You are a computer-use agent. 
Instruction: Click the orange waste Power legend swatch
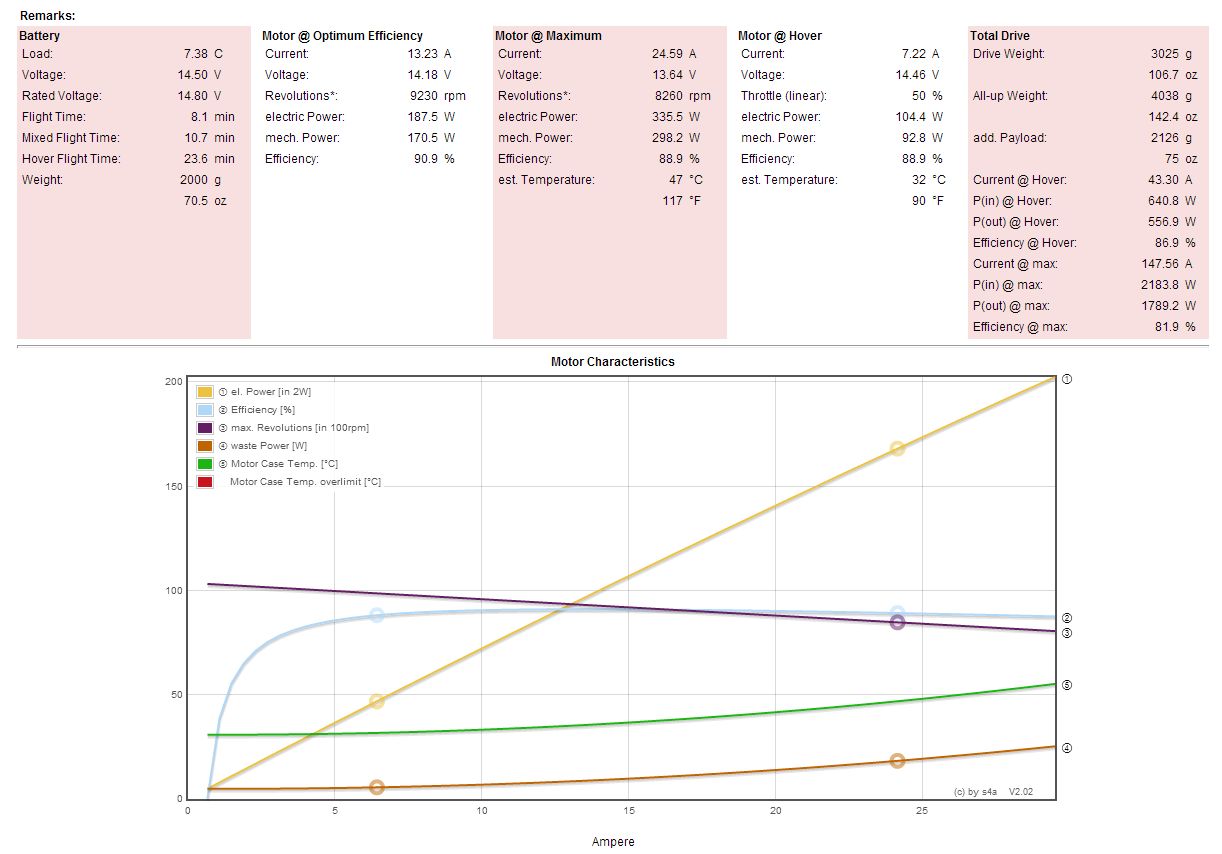(205, 446)
